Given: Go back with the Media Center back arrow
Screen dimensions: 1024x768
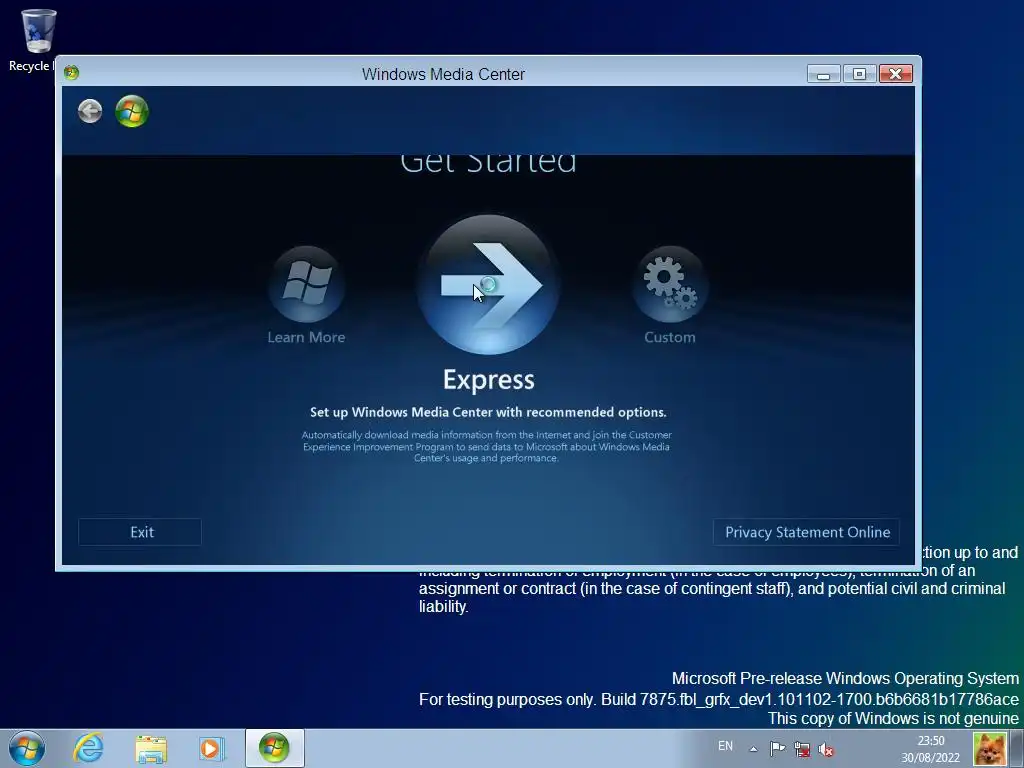Looking at the screenshot, I should point(90,111).
